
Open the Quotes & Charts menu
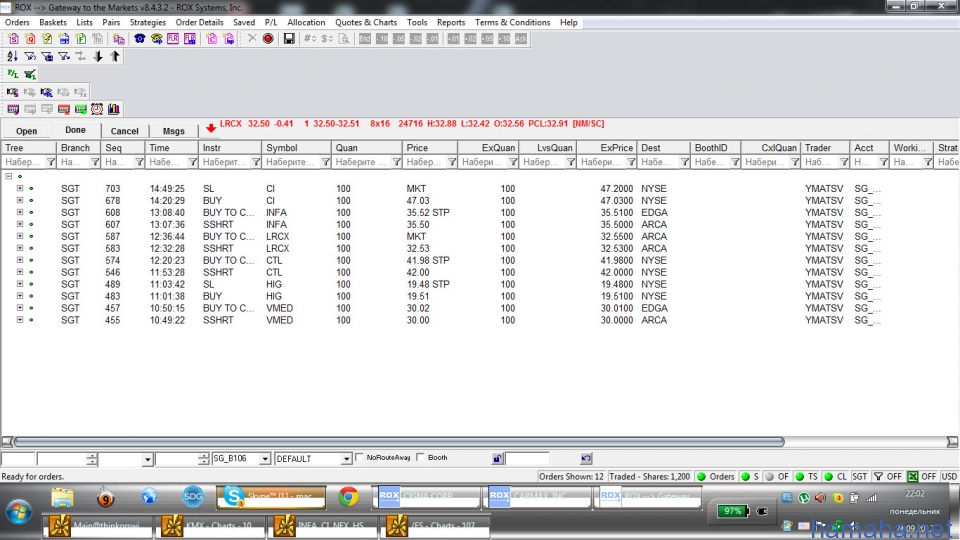click(366, 22)
